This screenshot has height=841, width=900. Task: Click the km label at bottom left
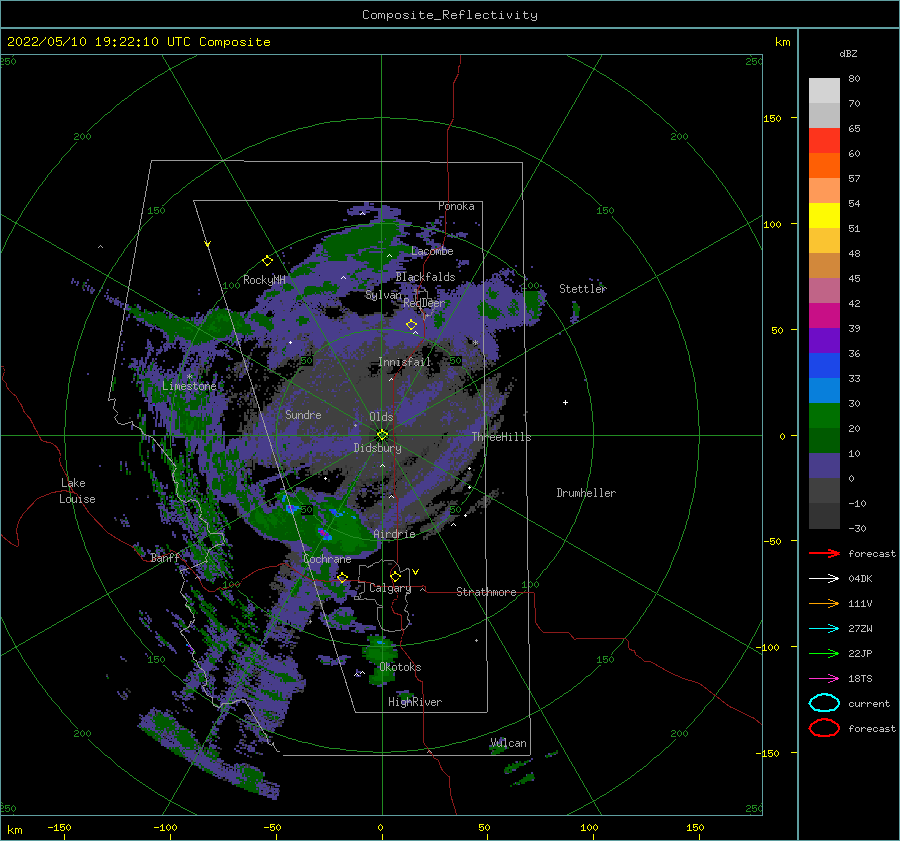14,830
